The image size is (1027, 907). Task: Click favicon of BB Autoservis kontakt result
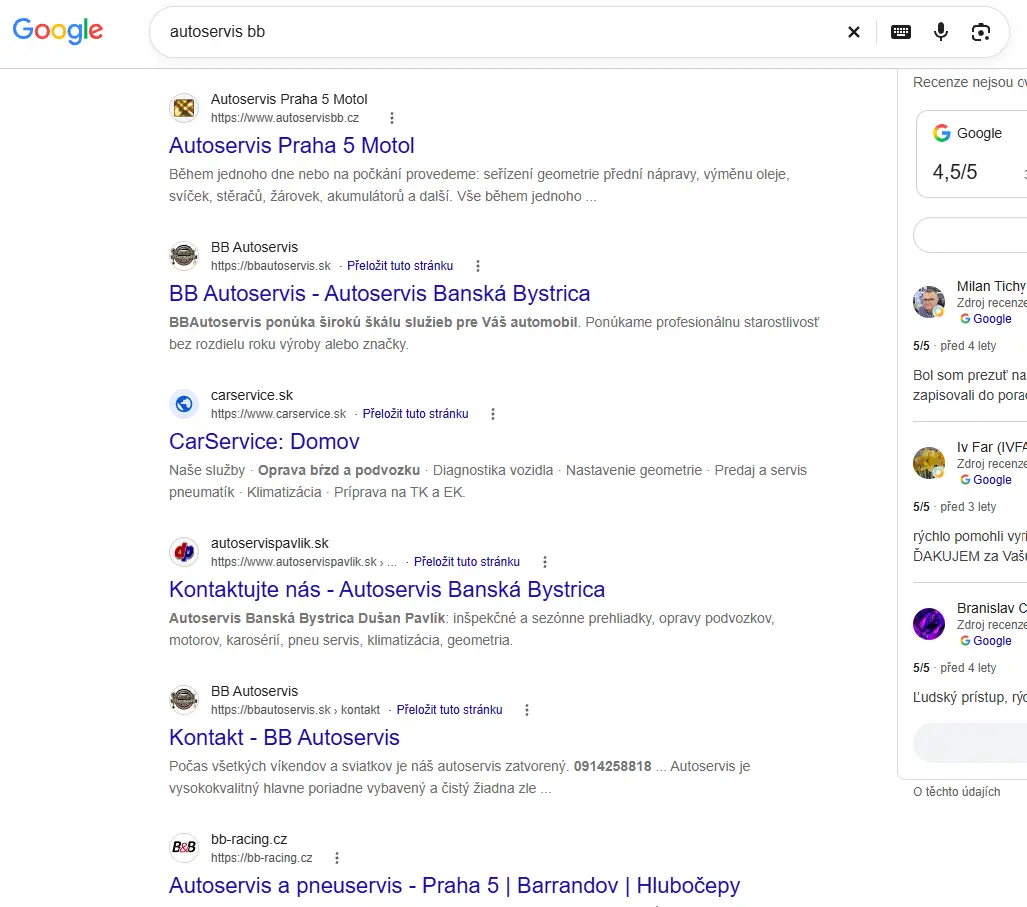(184, 700)
